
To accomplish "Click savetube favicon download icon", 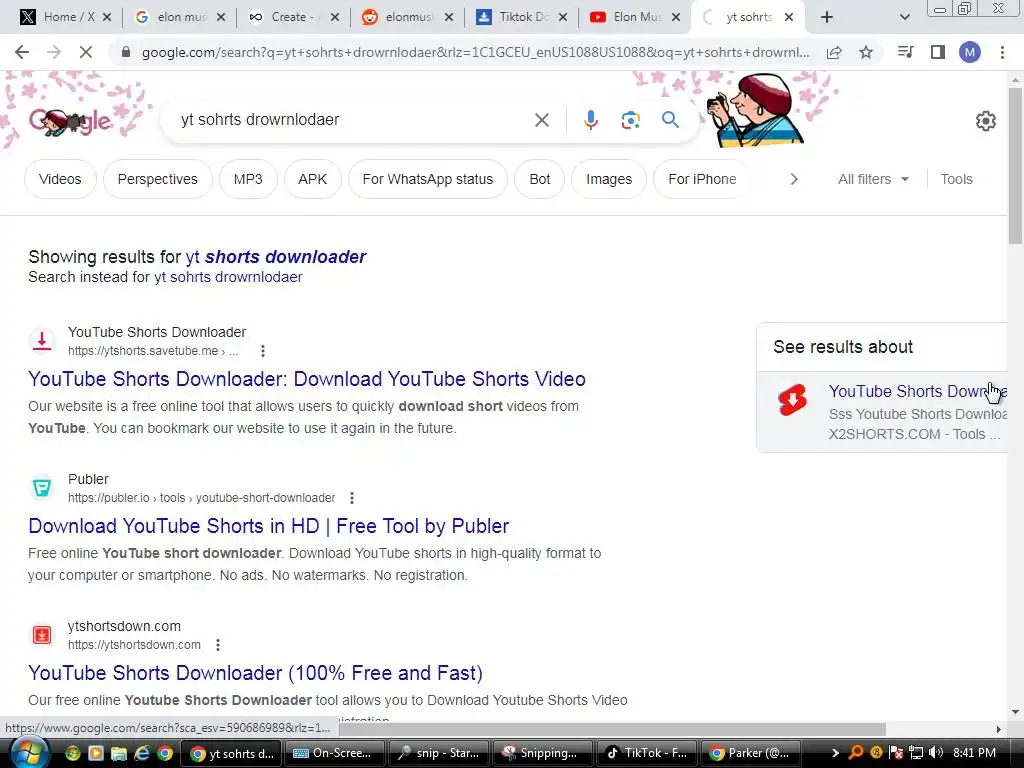I will [x=42, y=341].
